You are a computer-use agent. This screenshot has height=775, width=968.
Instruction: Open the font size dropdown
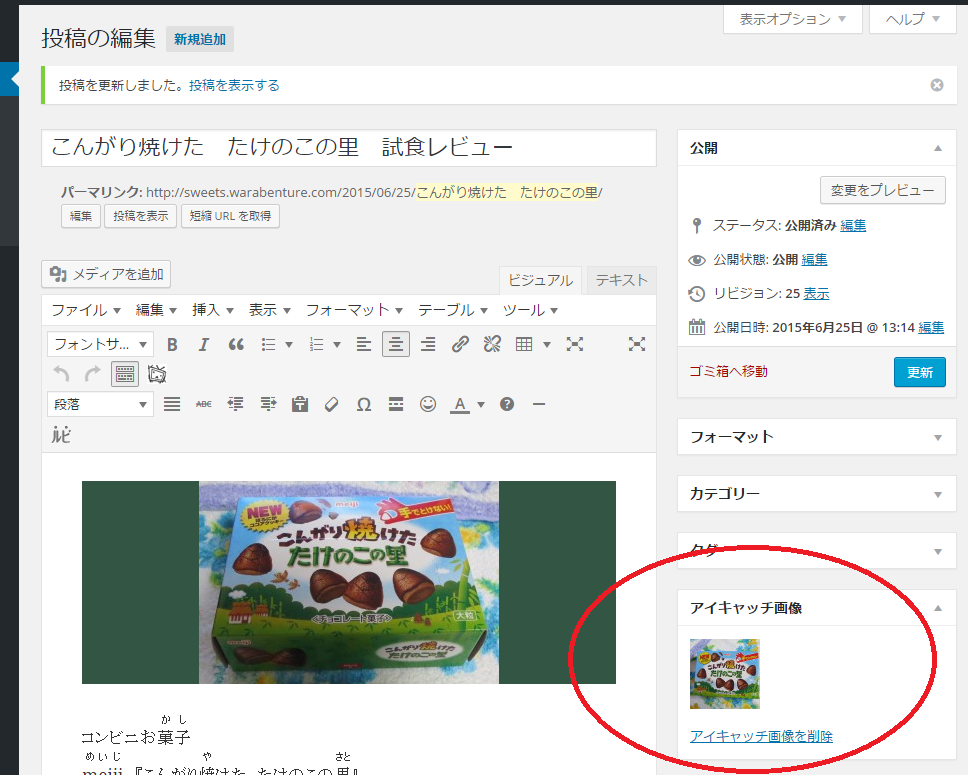coord(100,345)
